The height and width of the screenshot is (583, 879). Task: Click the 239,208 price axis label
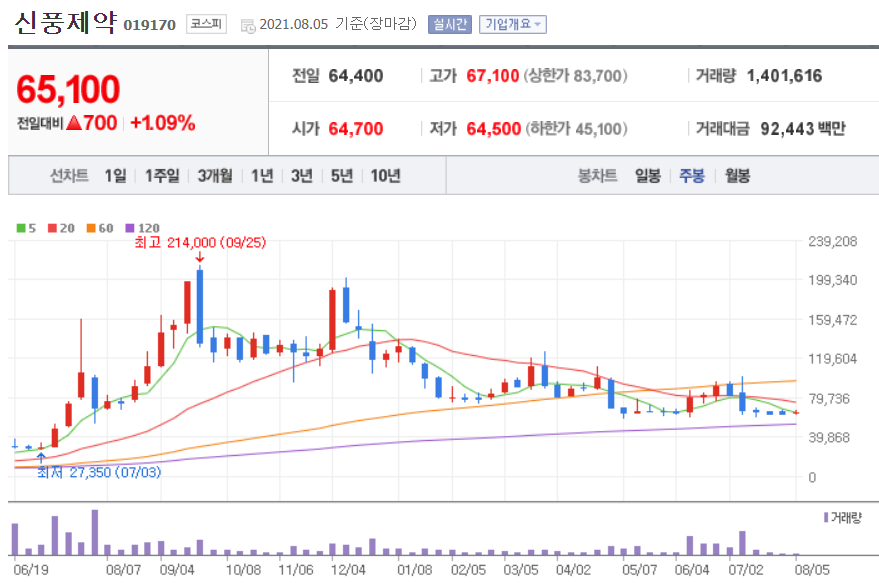(832, 242)
